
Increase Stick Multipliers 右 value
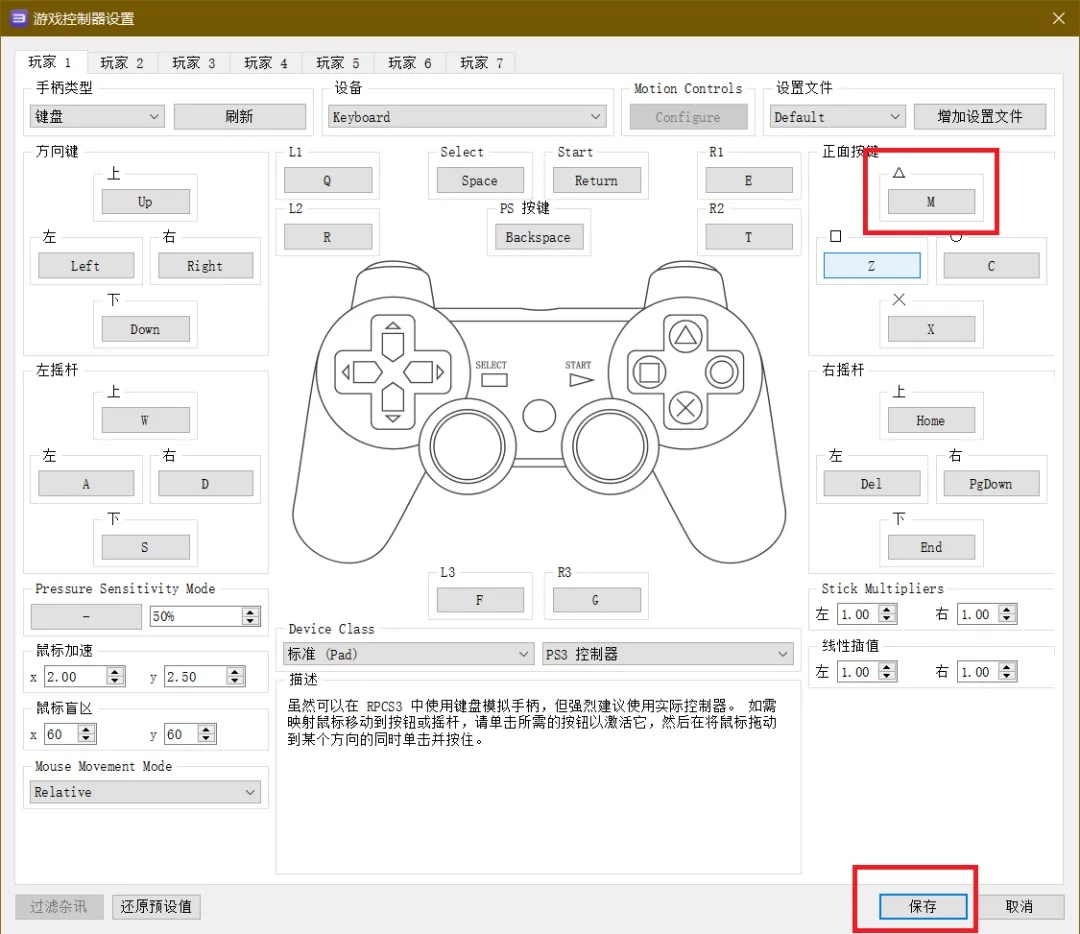[x=1008, y=610]
